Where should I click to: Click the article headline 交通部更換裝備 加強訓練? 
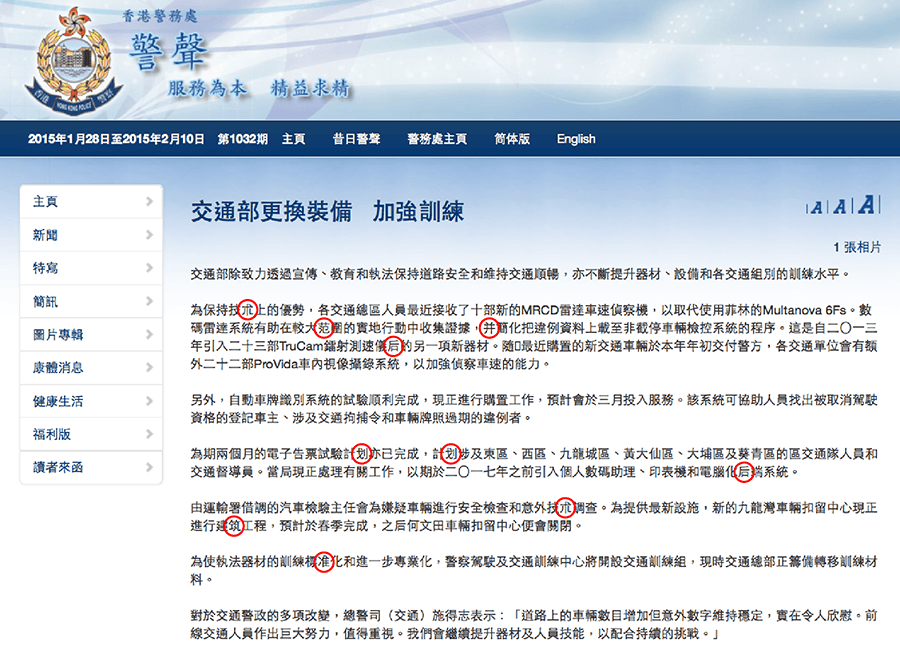pyautogui.click(x=328, y=211)
